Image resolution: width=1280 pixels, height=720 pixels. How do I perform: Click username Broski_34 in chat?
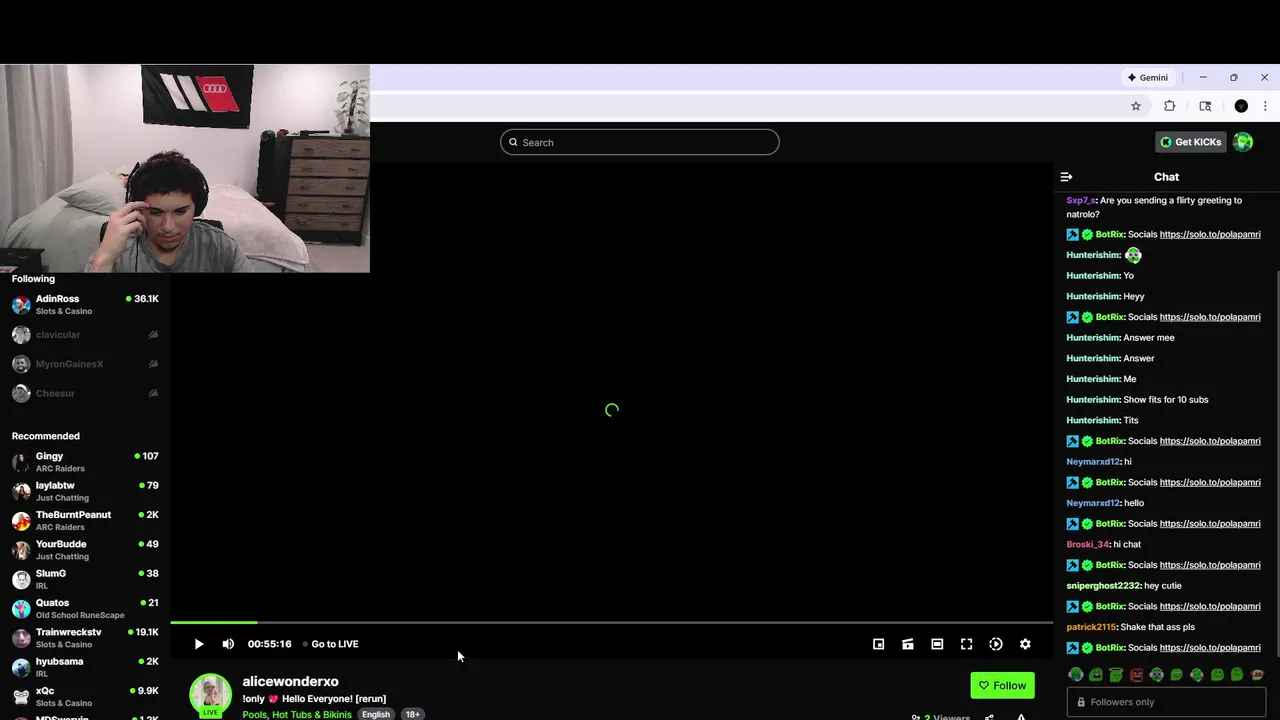coord(1088,544)
